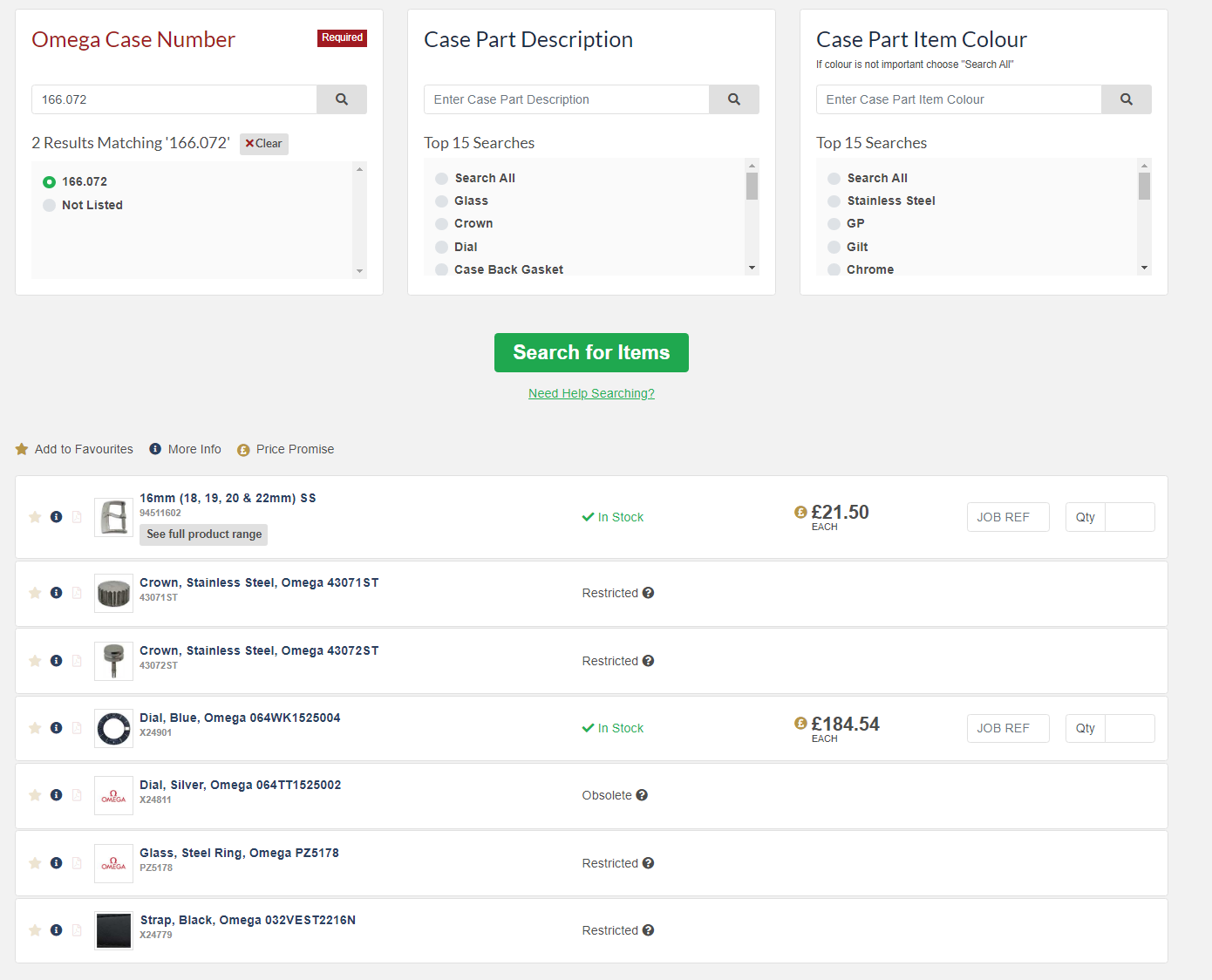Open the info icon for the Silver Dial
This screenshot has width=1212, height=980.
(x=57, y=795)
